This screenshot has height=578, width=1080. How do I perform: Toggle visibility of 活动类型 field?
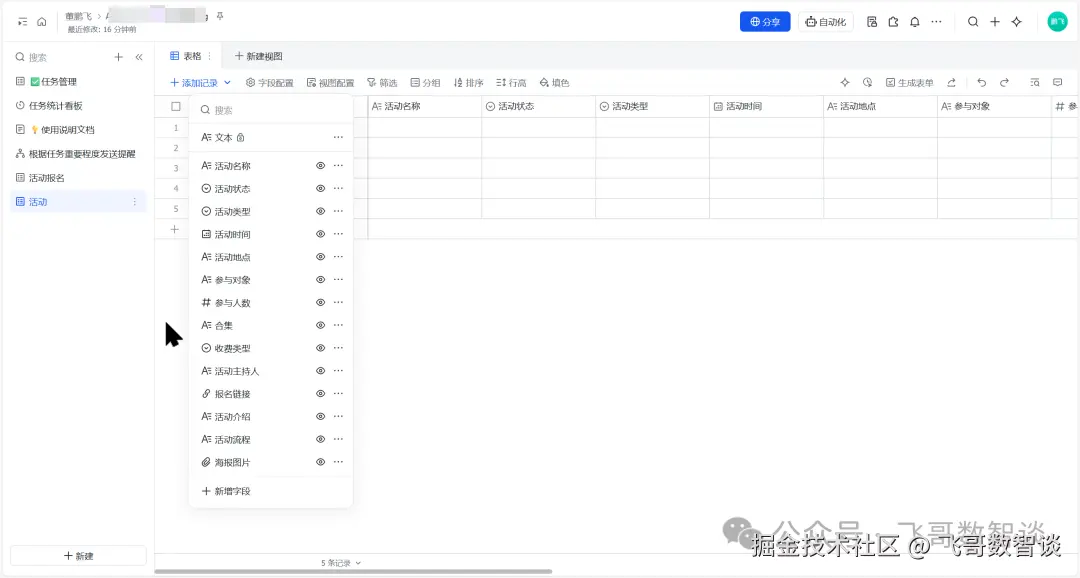(x=320, y=211)
